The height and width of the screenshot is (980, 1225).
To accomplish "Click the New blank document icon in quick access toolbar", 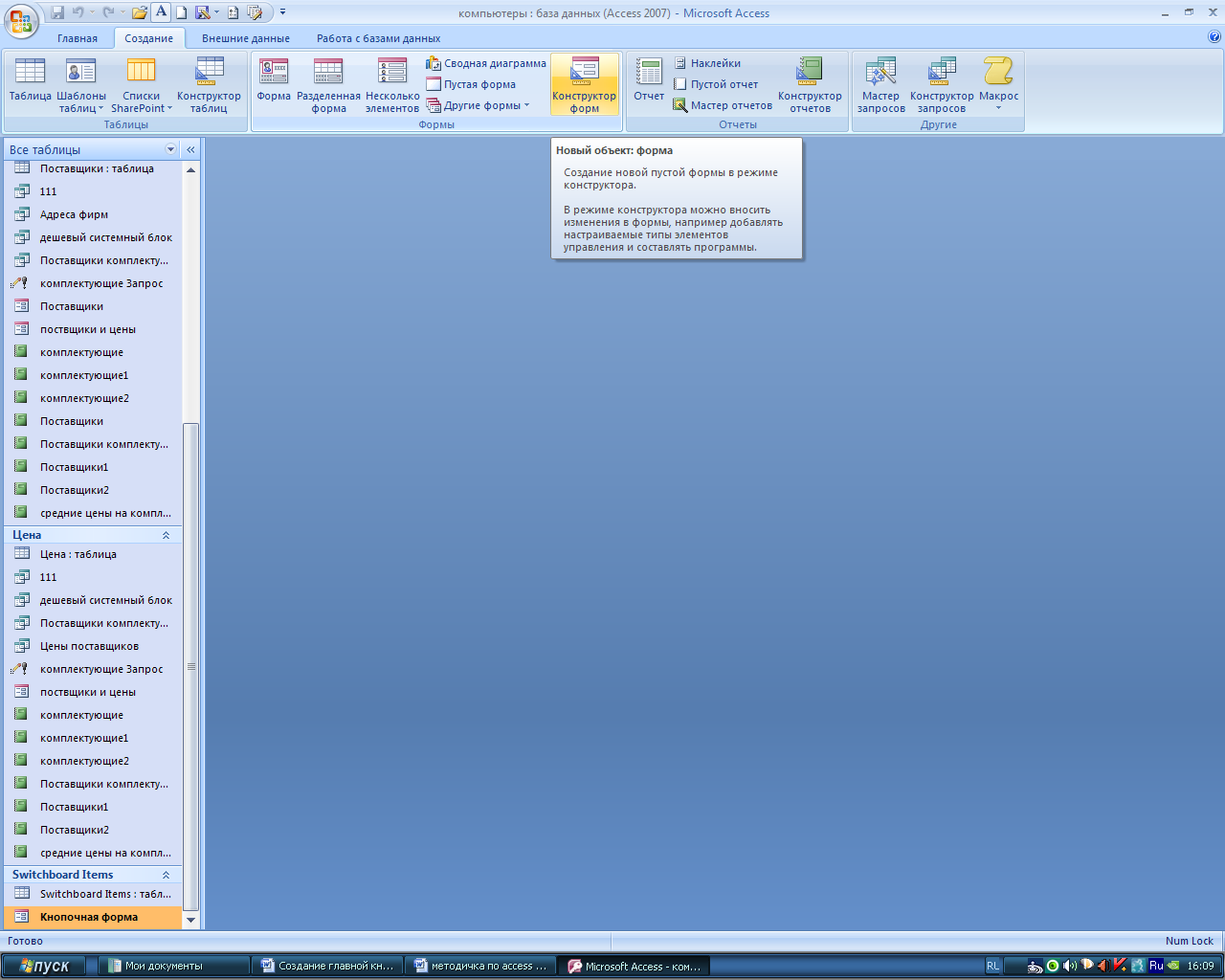I will pyautogui.click(x=181, y=12).
